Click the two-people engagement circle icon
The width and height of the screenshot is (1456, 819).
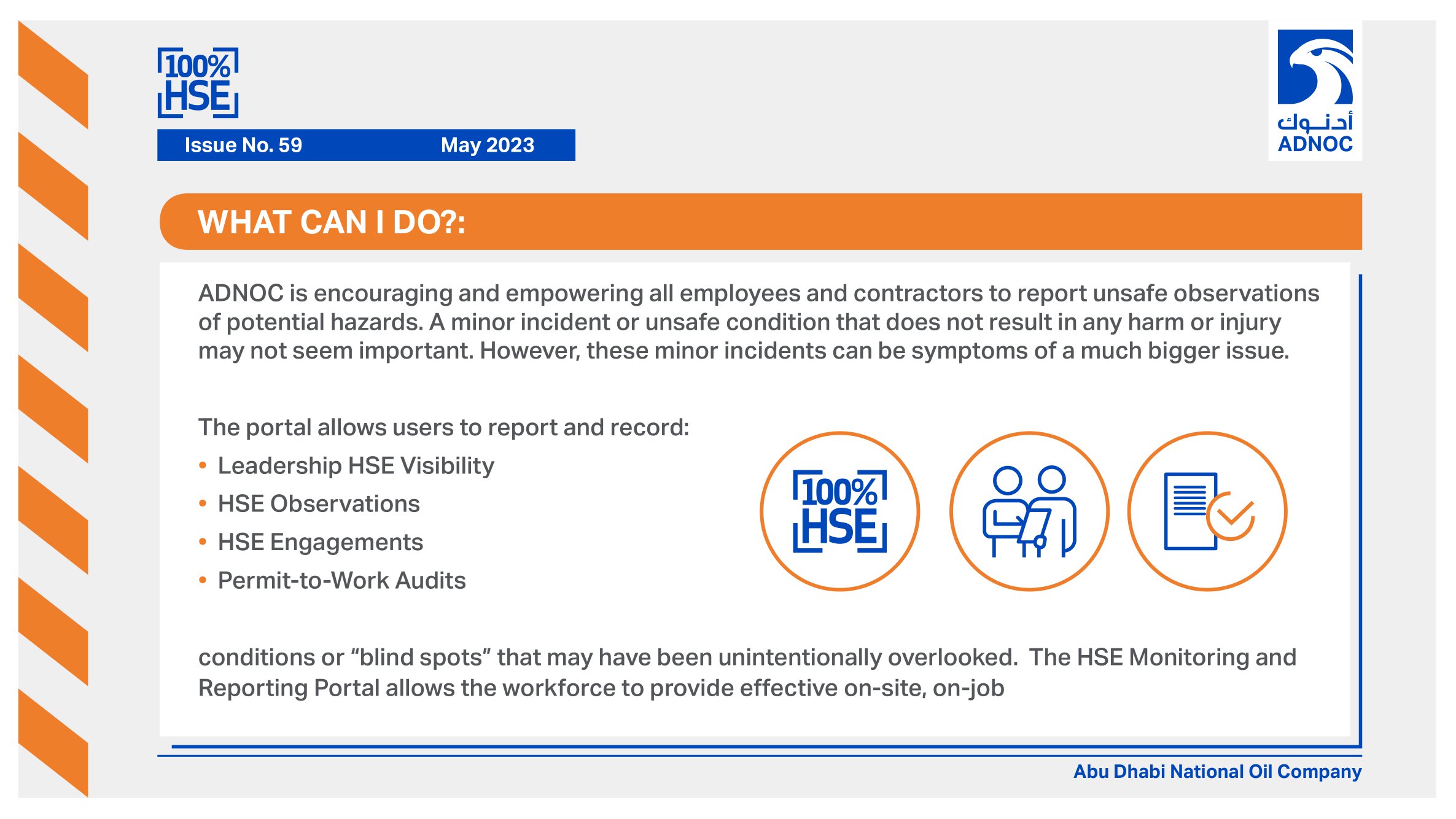point(1029,511)
